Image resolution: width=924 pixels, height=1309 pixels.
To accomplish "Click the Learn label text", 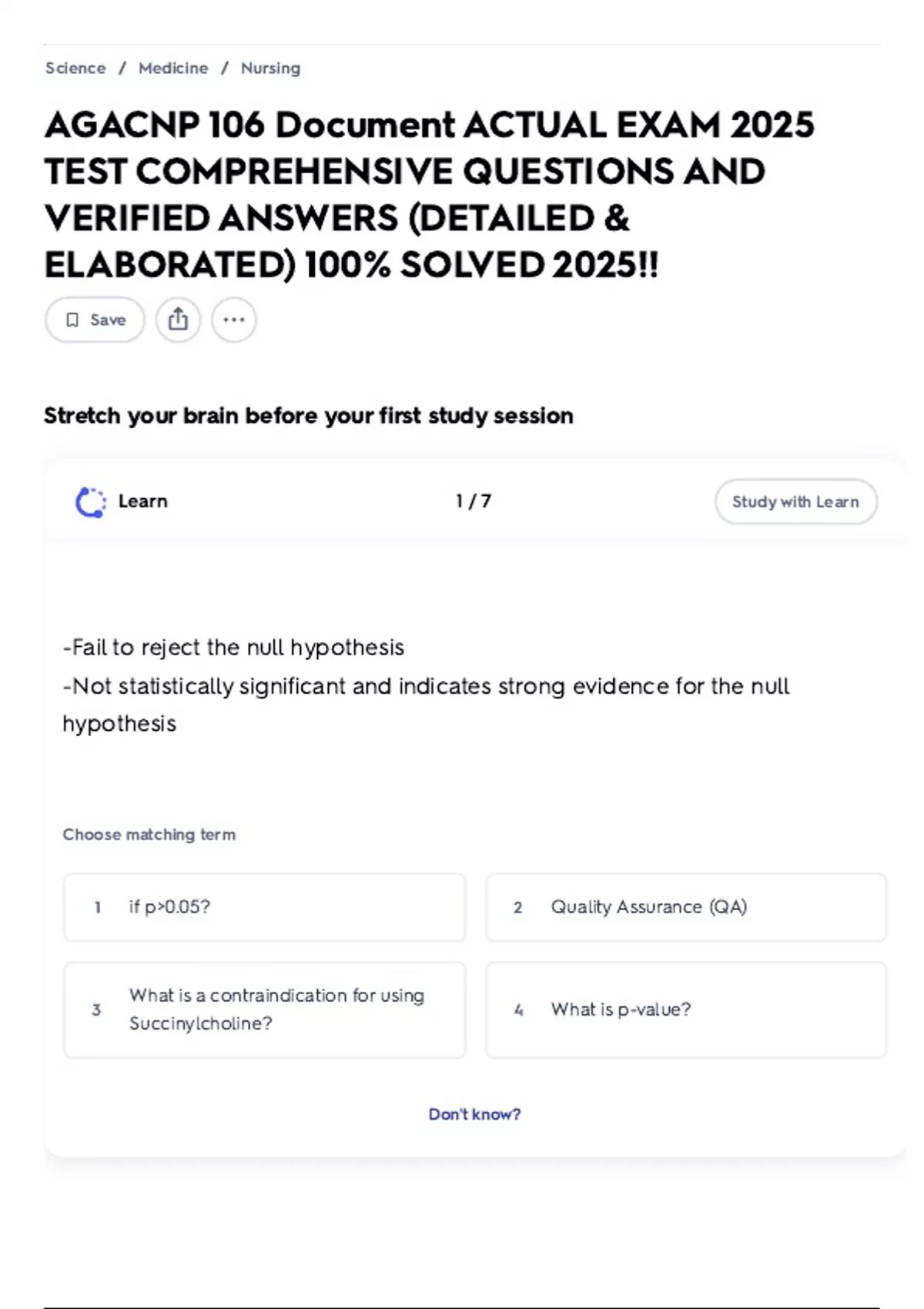I will [142, 501].
